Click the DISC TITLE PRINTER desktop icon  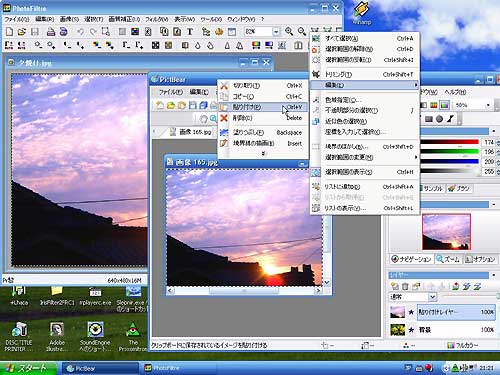(x=19, y=337)
